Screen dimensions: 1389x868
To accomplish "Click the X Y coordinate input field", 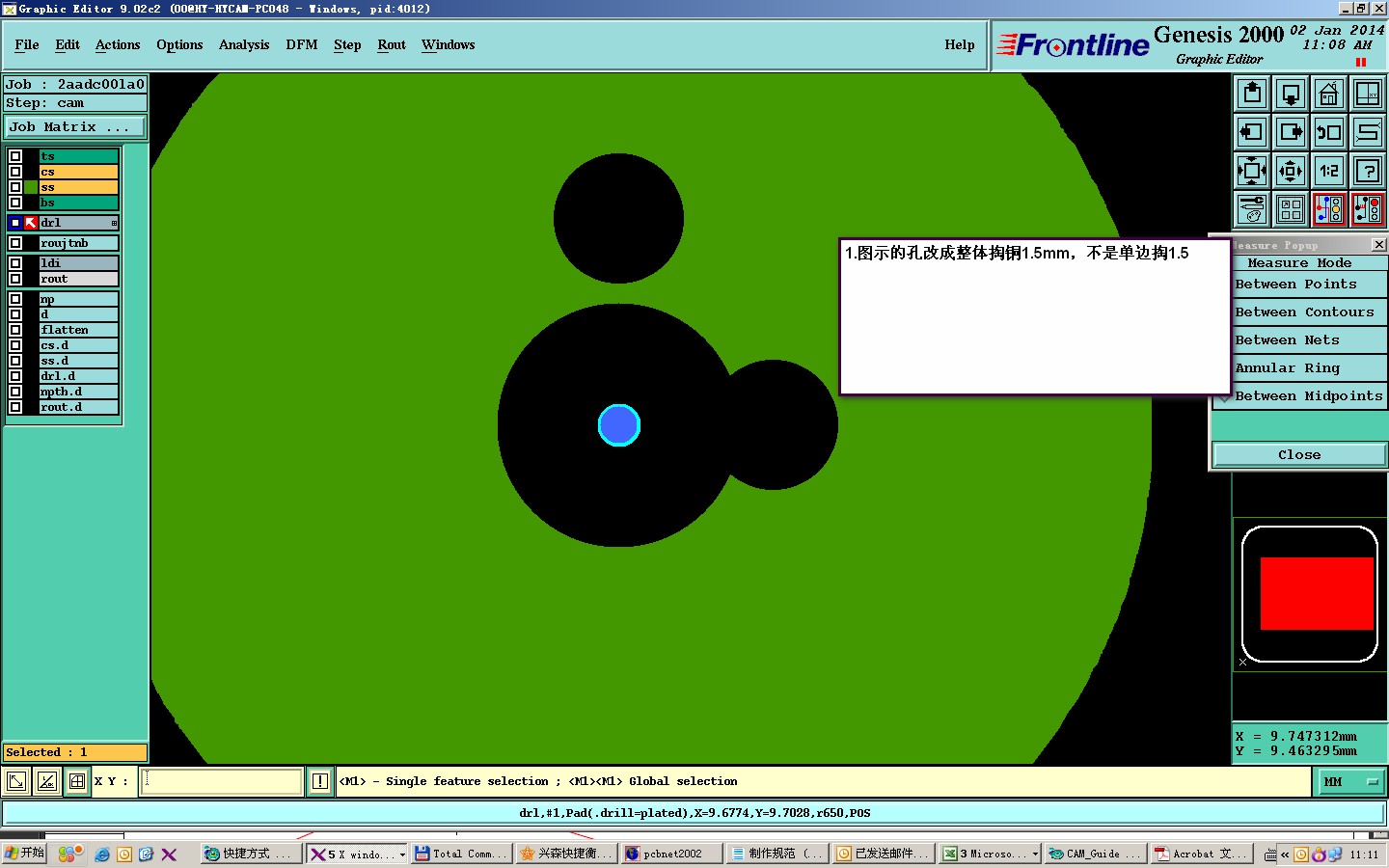I will pyautogui.click(x=223, y=781).
